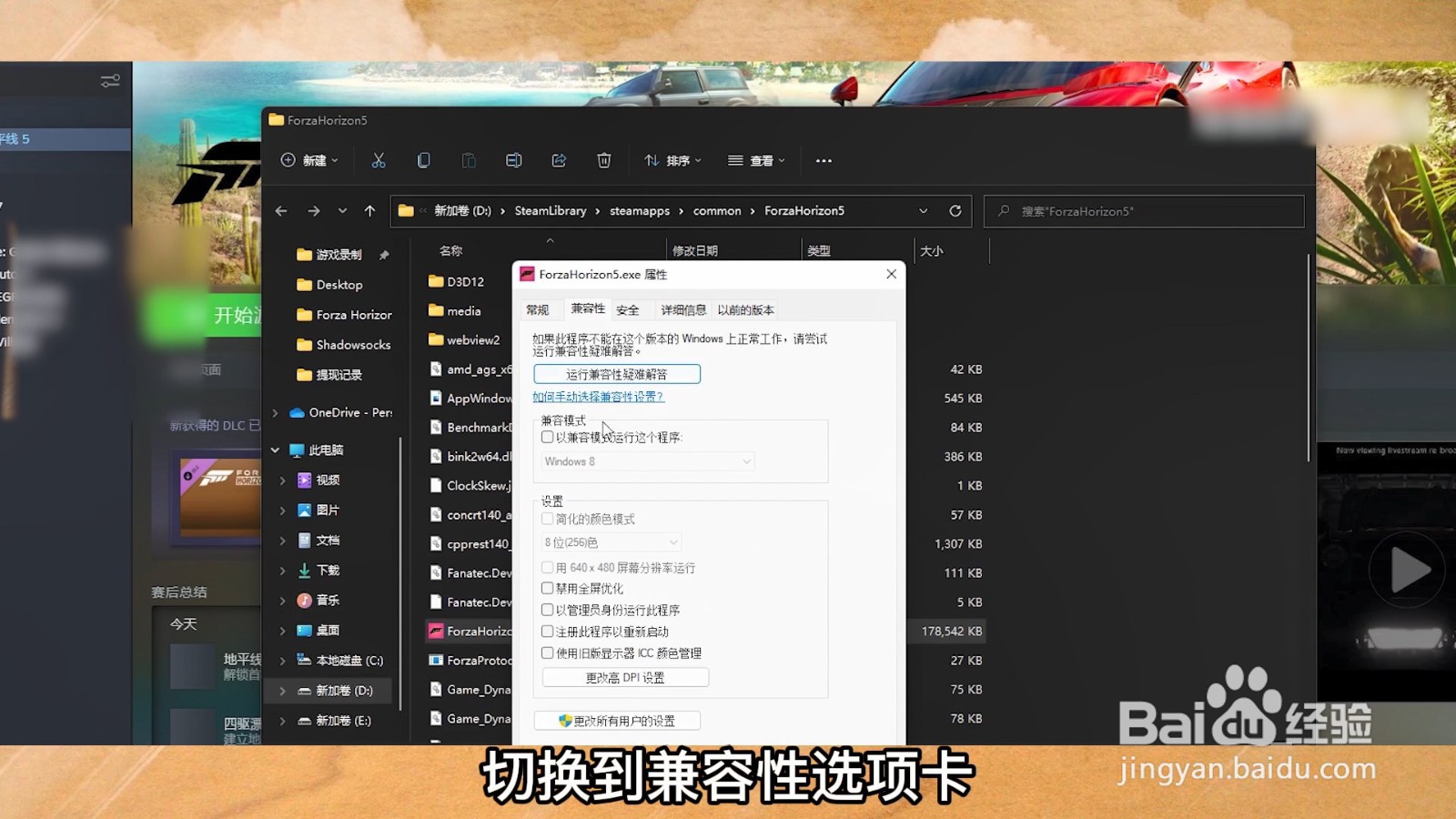Go forward with the right arrow
This screenshot has width=1456, height=819.
pos(314,211)
